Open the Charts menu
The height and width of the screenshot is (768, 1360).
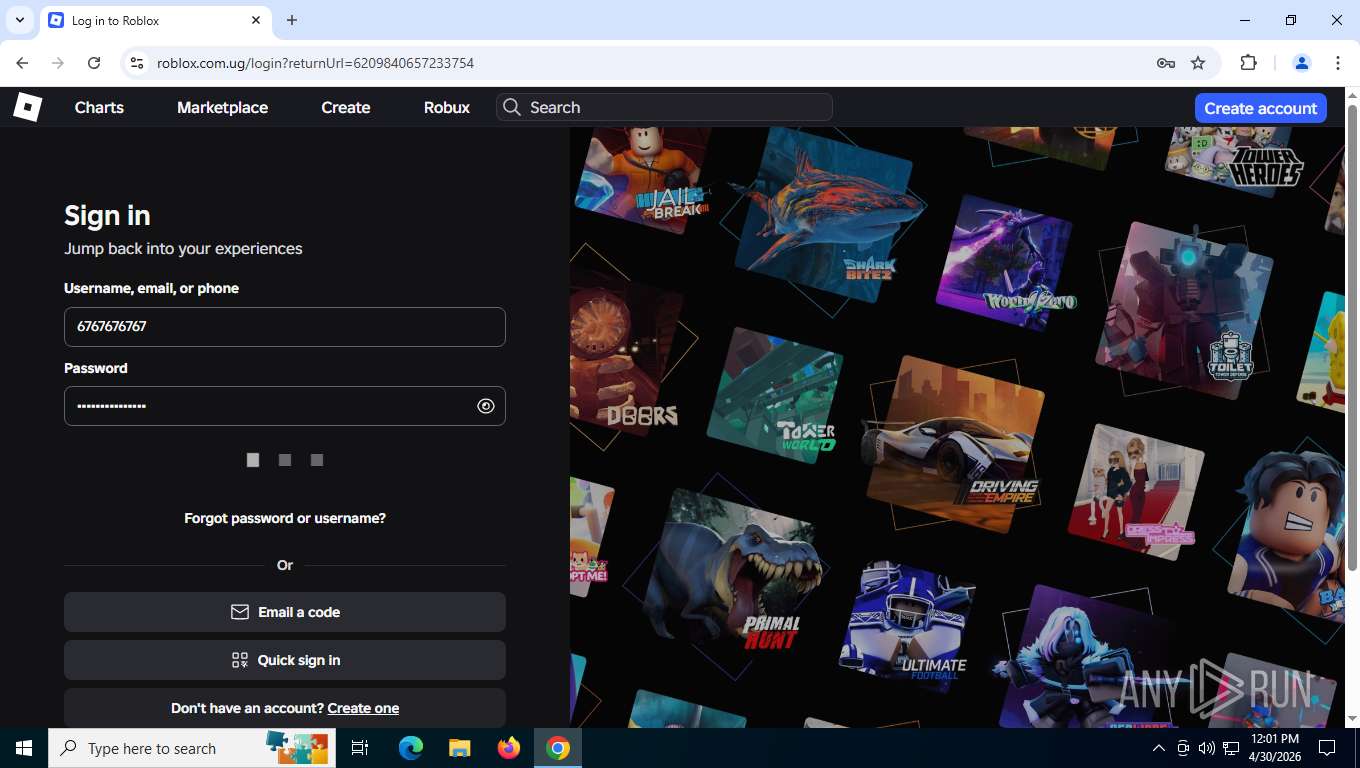pos(99,107)
